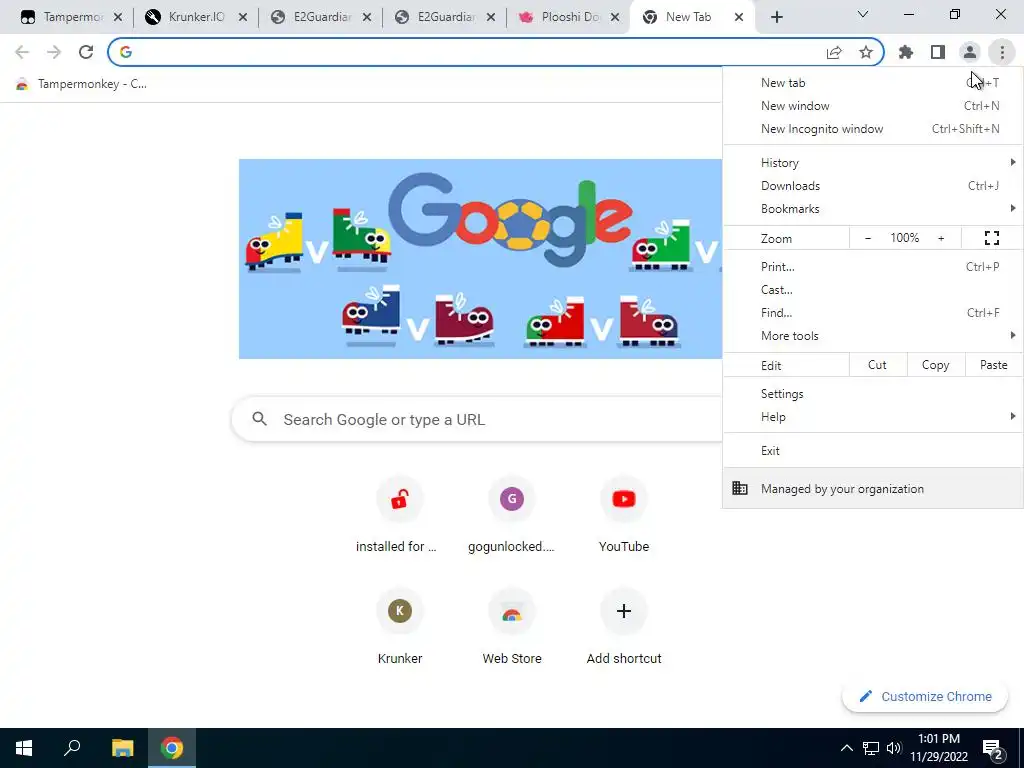Increase zoom with the plus button
1024x768 pixels.
pos(941,238)
